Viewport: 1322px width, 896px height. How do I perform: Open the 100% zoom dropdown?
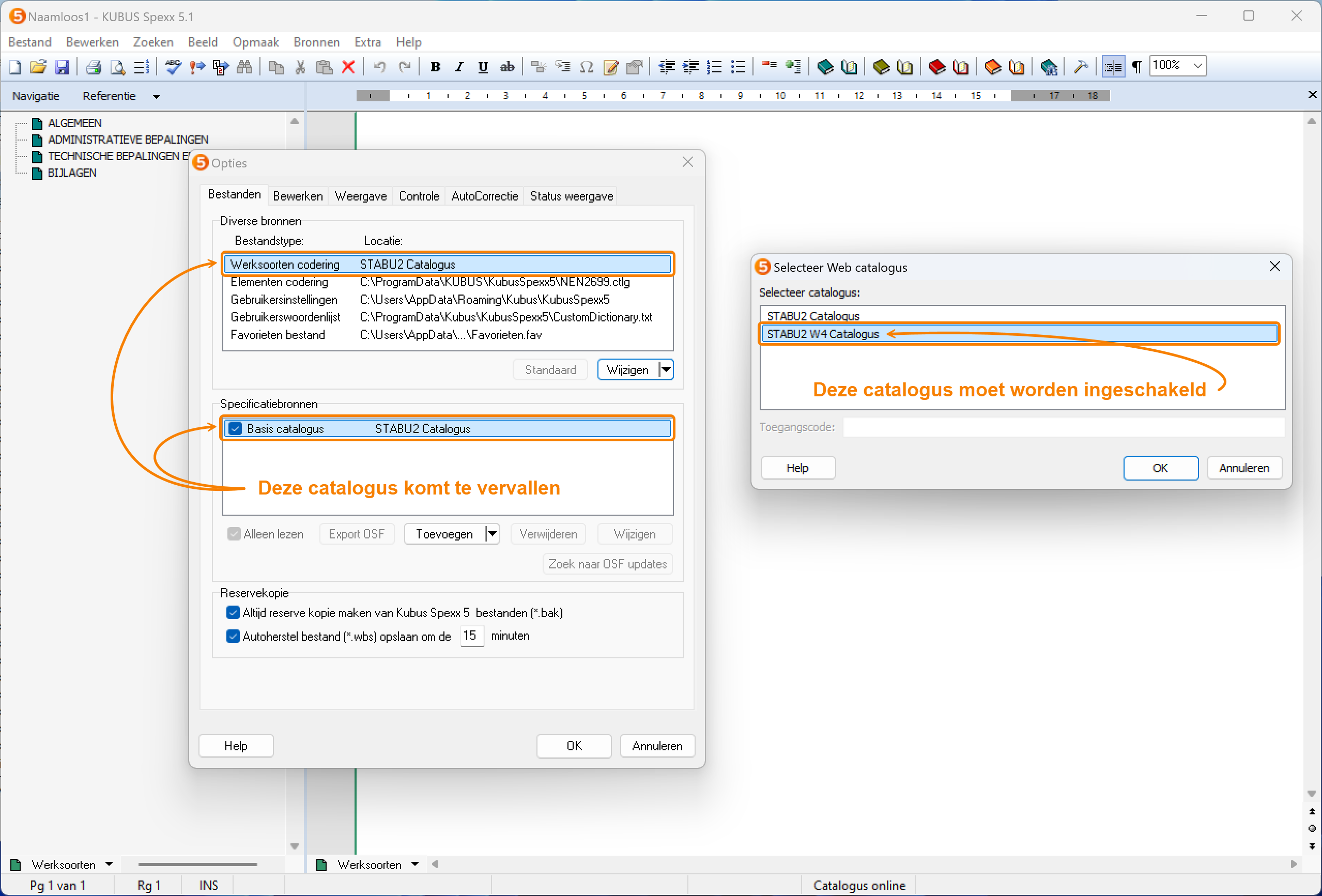(1197, 66)
